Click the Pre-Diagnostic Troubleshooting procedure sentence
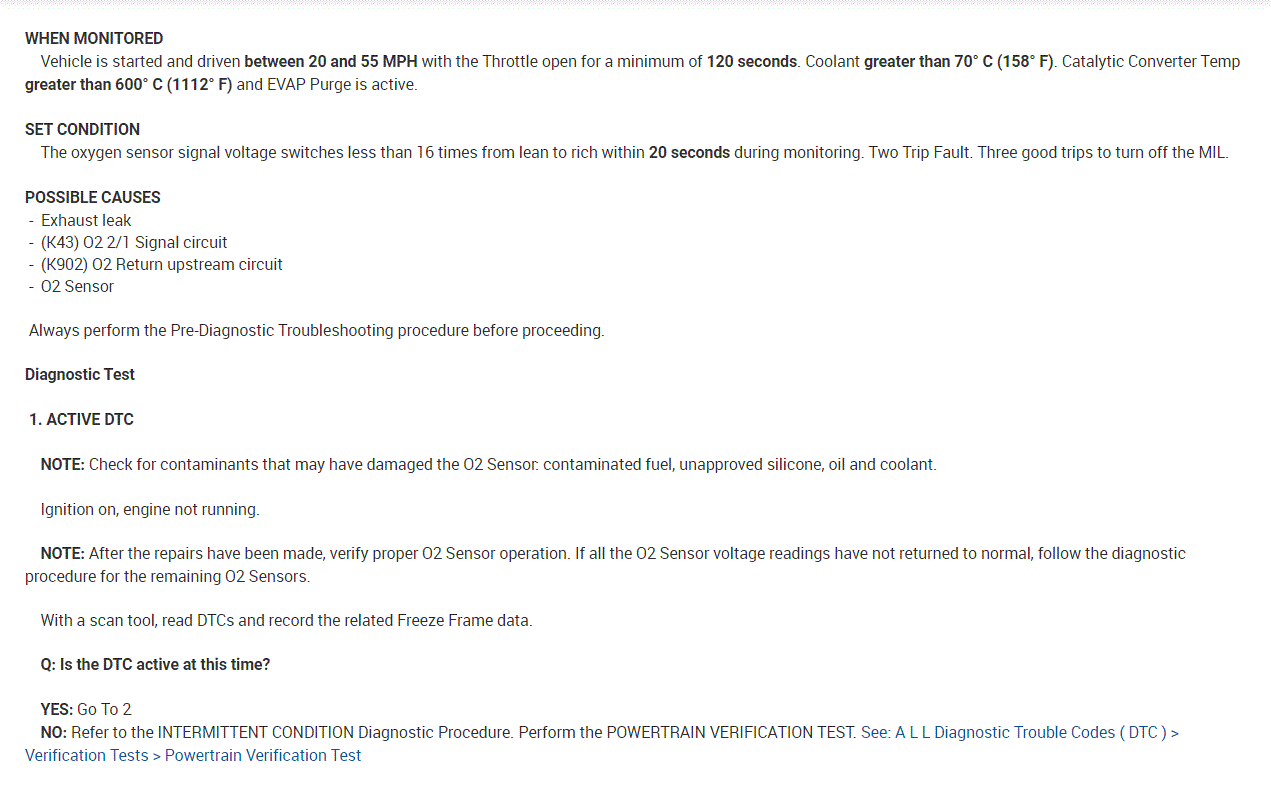 pos(317,331)
